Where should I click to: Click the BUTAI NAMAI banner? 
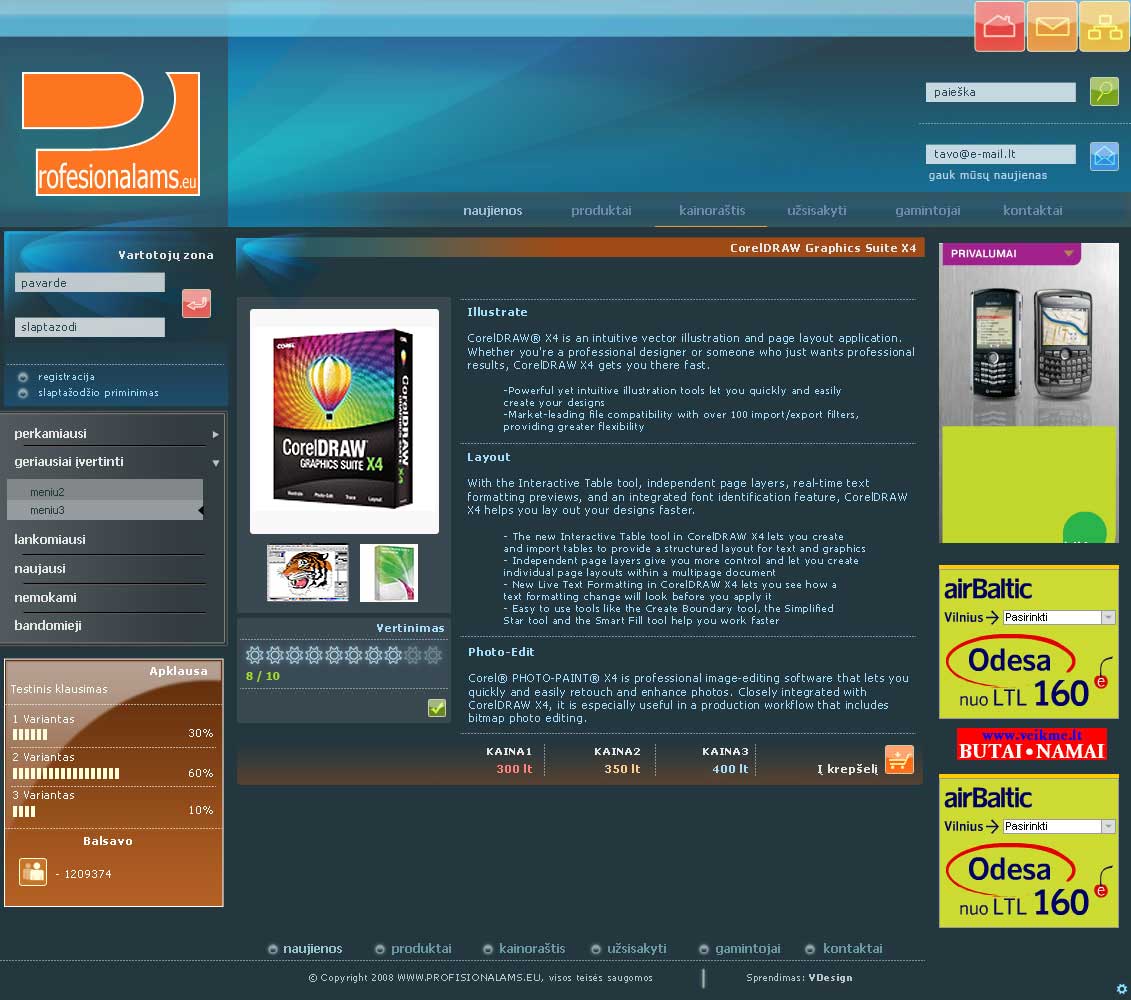(1031, 745)
